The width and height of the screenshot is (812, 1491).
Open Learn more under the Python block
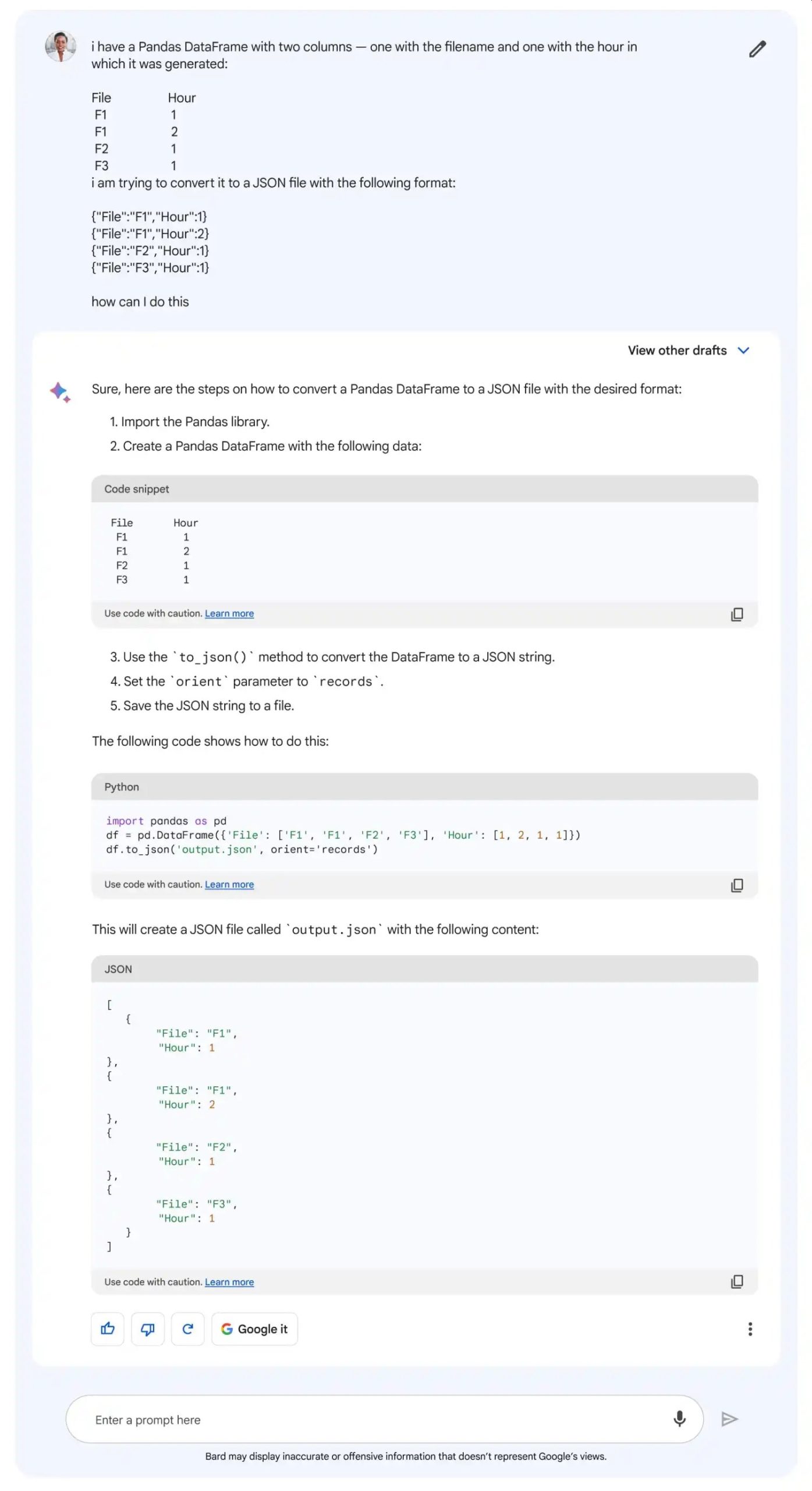tap(229, 884)
